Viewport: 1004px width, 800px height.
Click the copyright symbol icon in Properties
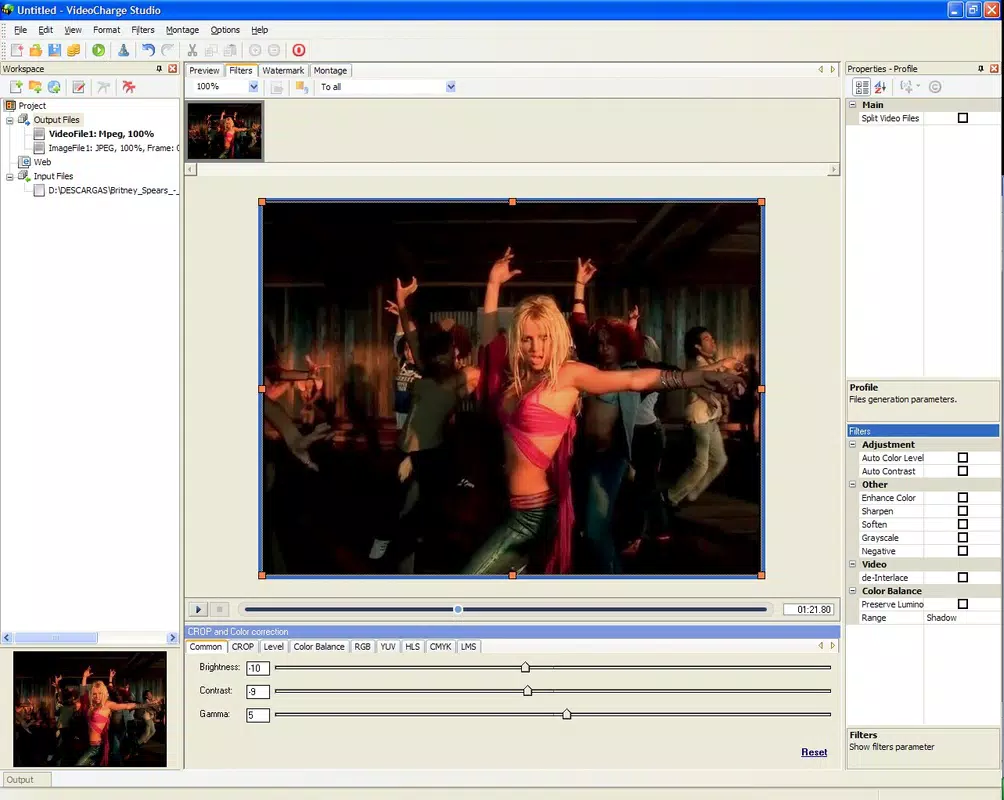pos(935,87)
